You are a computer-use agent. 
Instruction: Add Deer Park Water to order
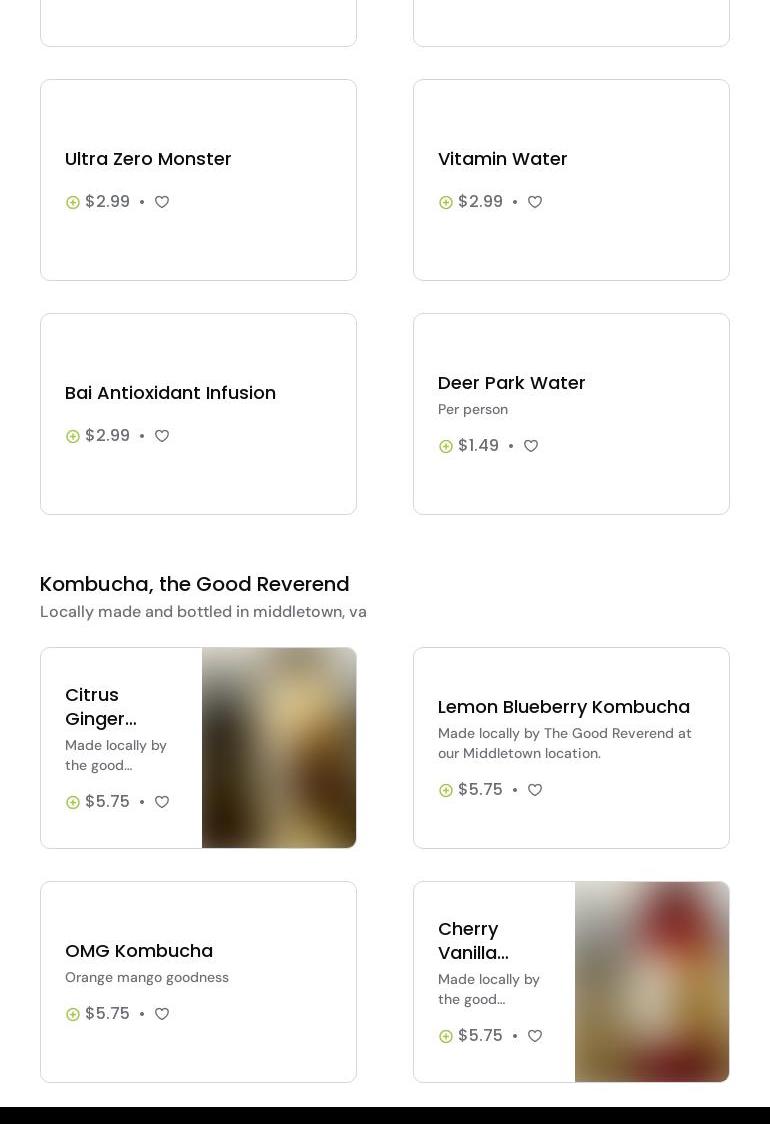tap(446, 446)
